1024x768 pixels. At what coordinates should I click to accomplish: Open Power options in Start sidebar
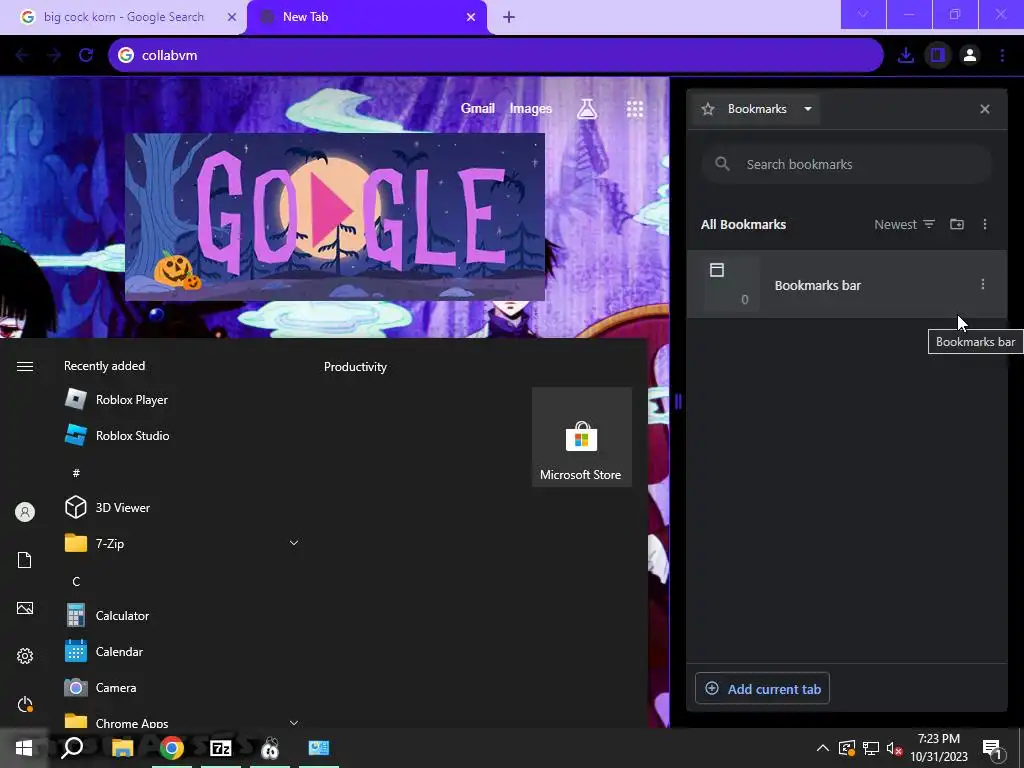click(x=25, y=704)
